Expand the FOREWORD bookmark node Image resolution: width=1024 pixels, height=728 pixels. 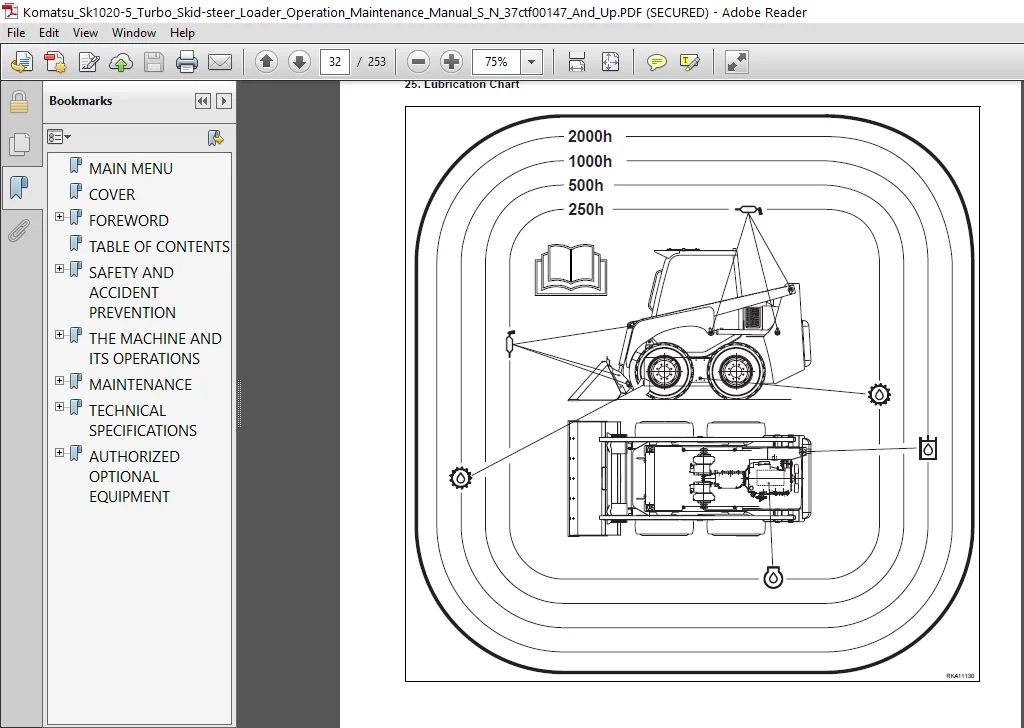(59, 217)
